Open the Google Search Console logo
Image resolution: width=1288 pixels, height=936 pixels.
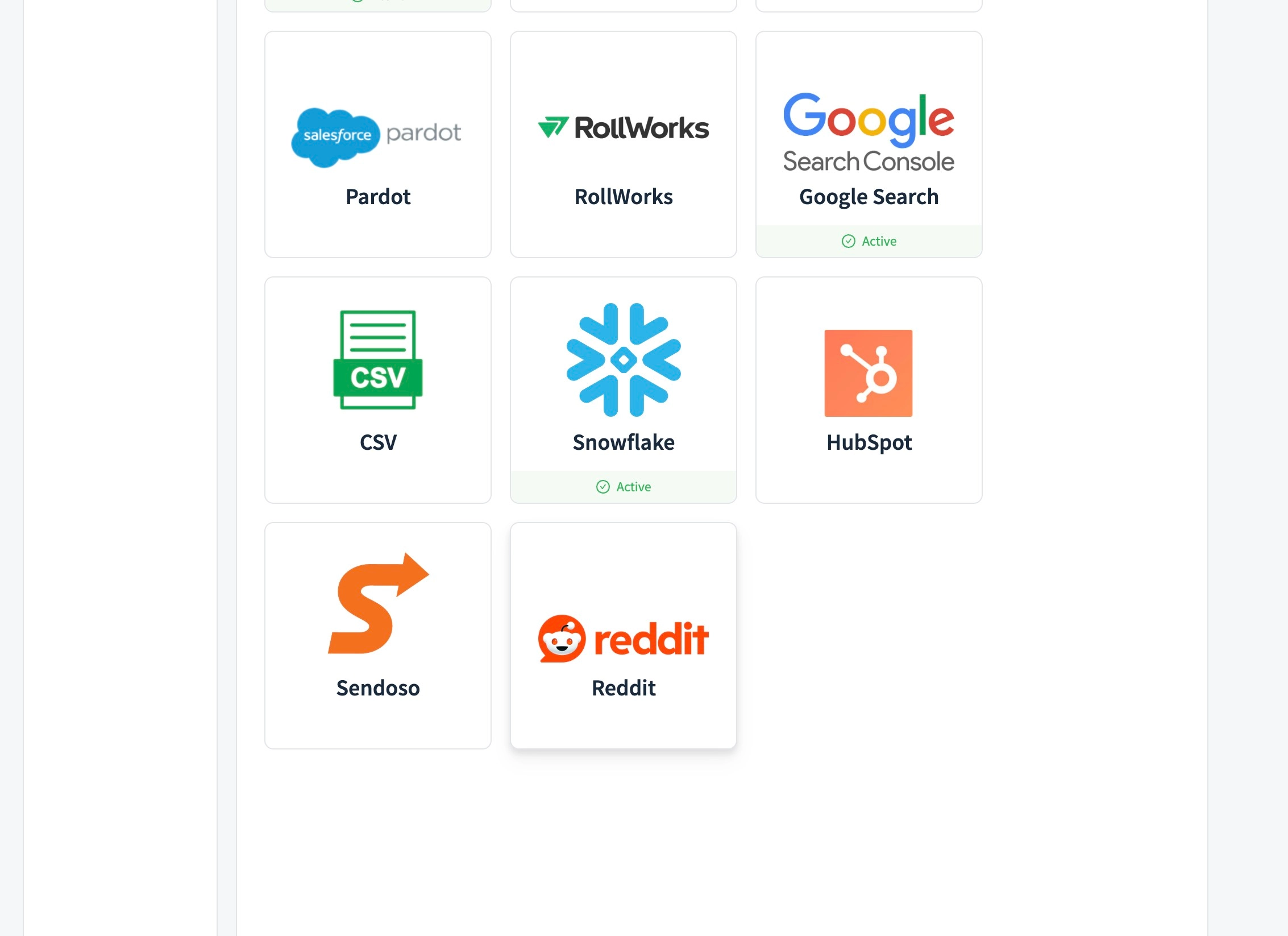pyautogui.click(x=869, y=132)
